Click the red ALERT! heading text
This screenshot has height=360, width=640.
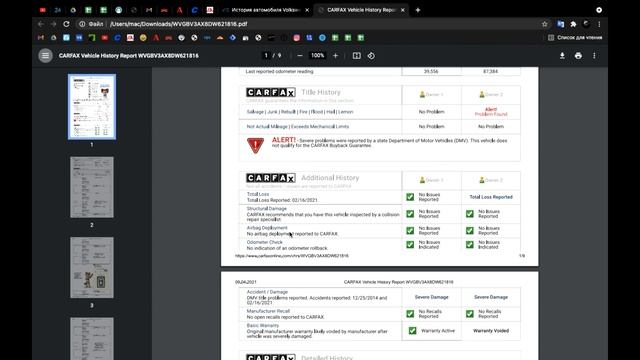click(x=283, y=140)
